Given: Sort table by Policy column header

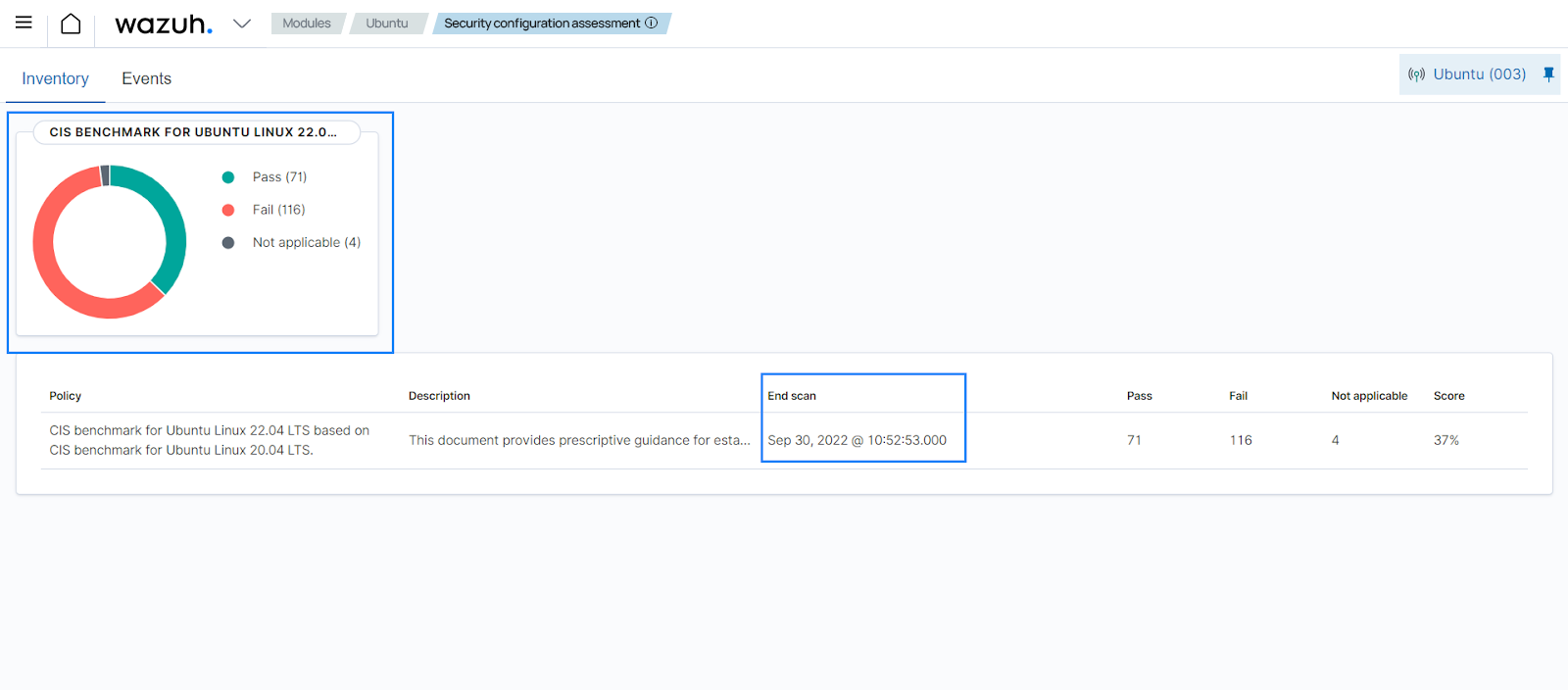Looking at the screenshot, I should point(66,396).
